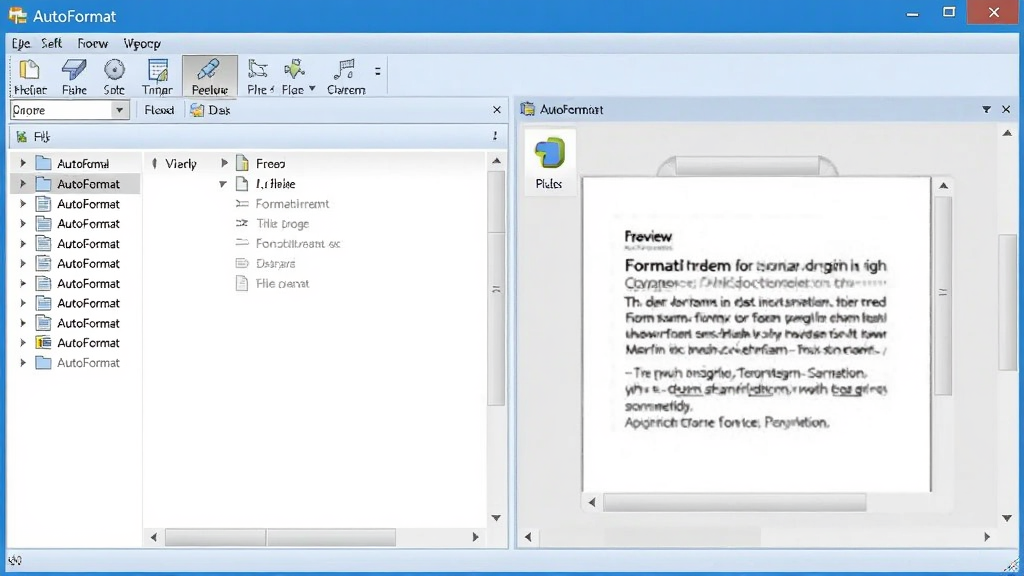Viewport: 1024px width, 576px height.
Task: Expand the "Freeo" node in the middle column
Action: [x=224, y=163]
